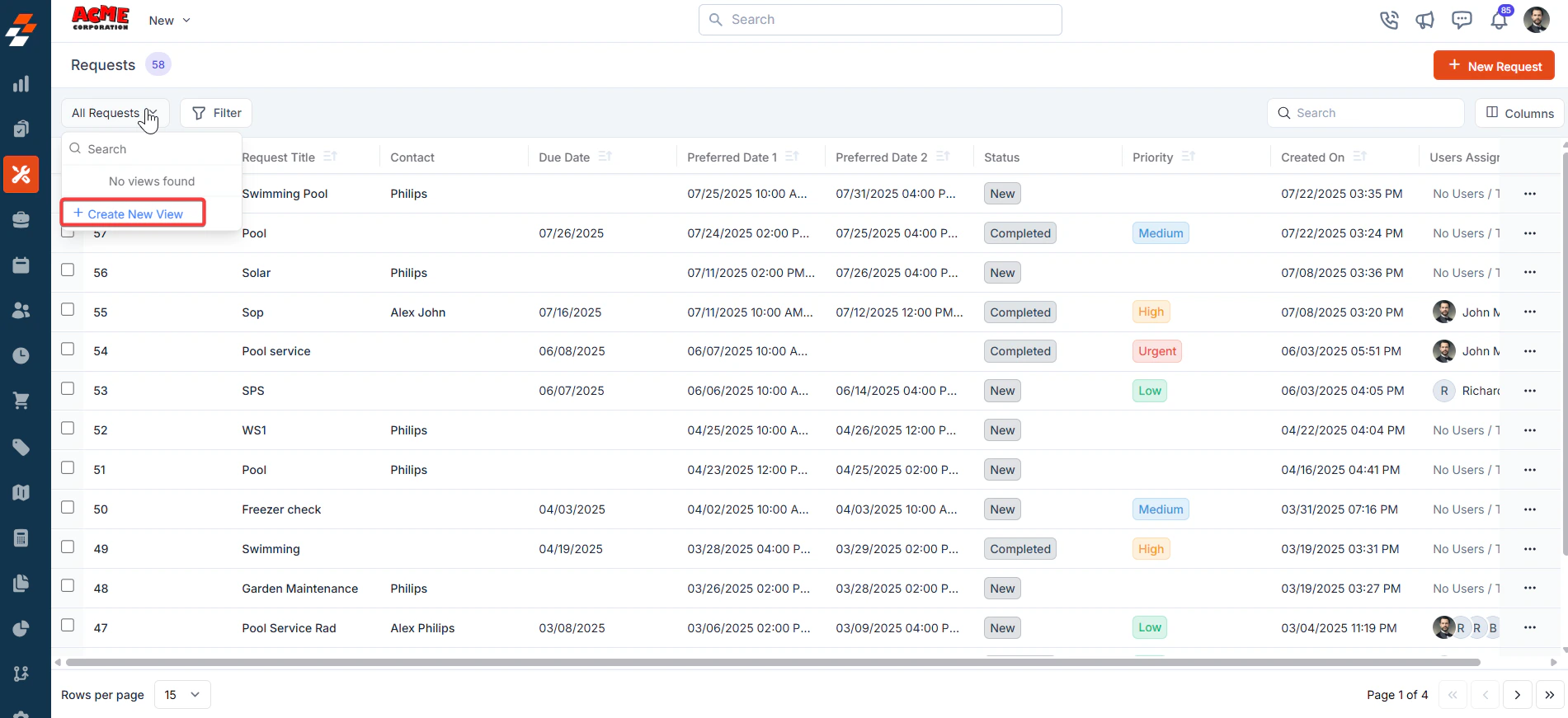The width and height of the screenshot is (1568, 718).
Task: Open the highlighted tools requests sidebar icon
Action: (21, 174)
